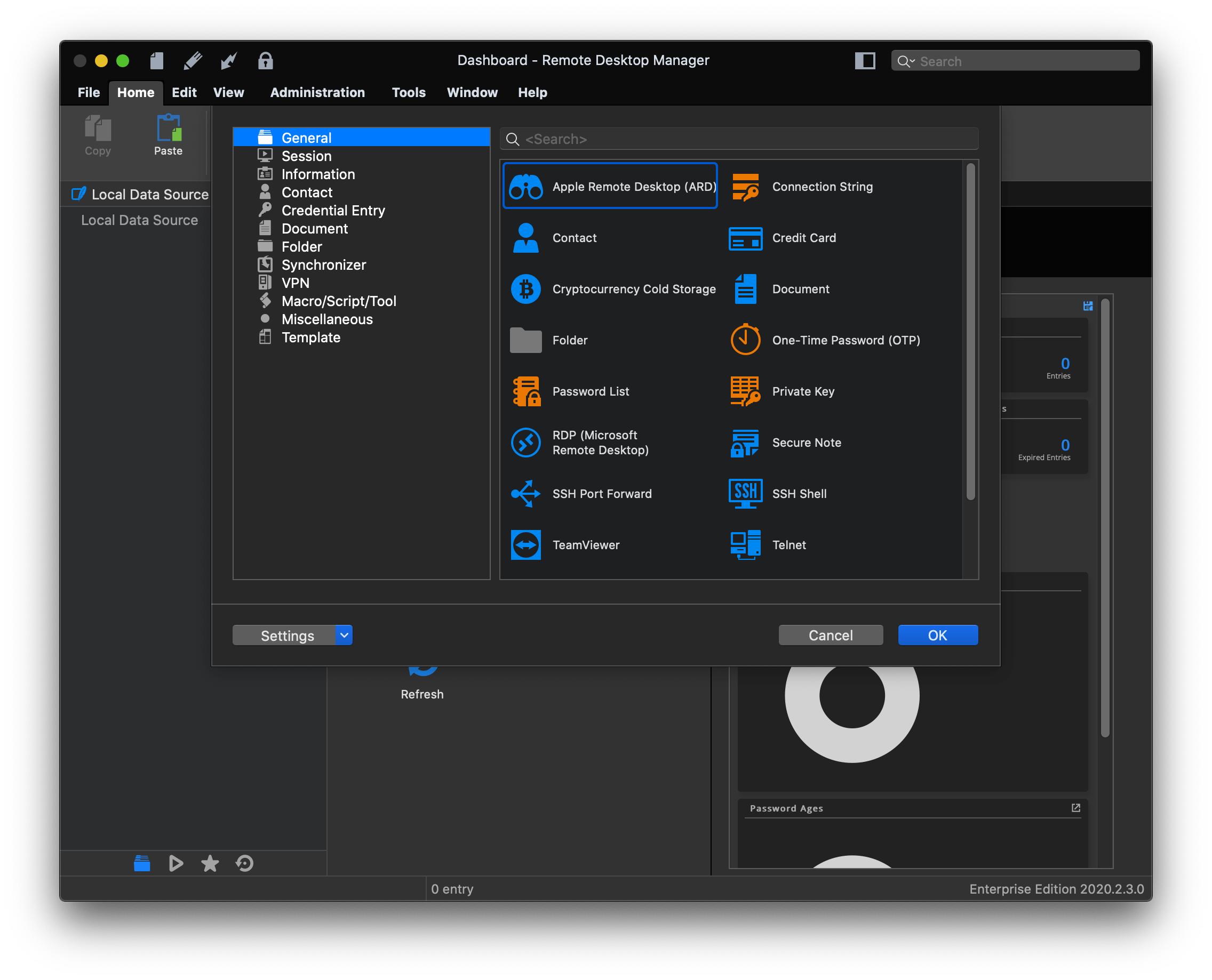Open recent entries history icon
The image size is (1212, 980).
click(244, 863)
